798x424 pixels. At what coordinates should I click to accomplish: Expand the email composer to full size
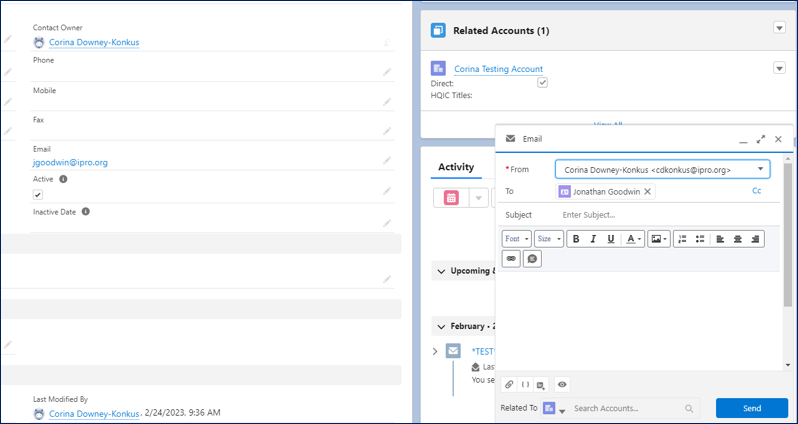pyautogui.click(x=761, y=139)
